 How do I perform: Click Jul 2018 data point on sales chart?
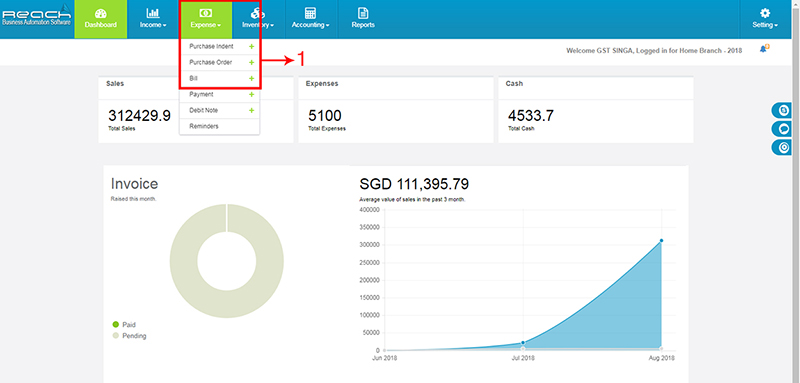pyautogui.click(x=523, y=343)
